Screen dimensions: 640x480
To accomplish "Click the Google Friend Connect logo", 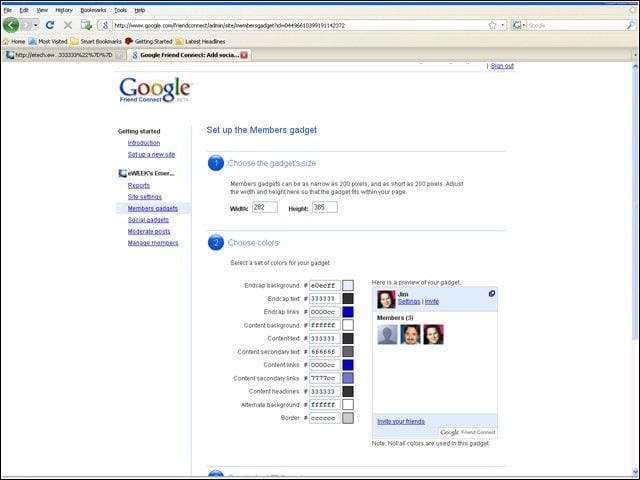I will click(155, 89).
